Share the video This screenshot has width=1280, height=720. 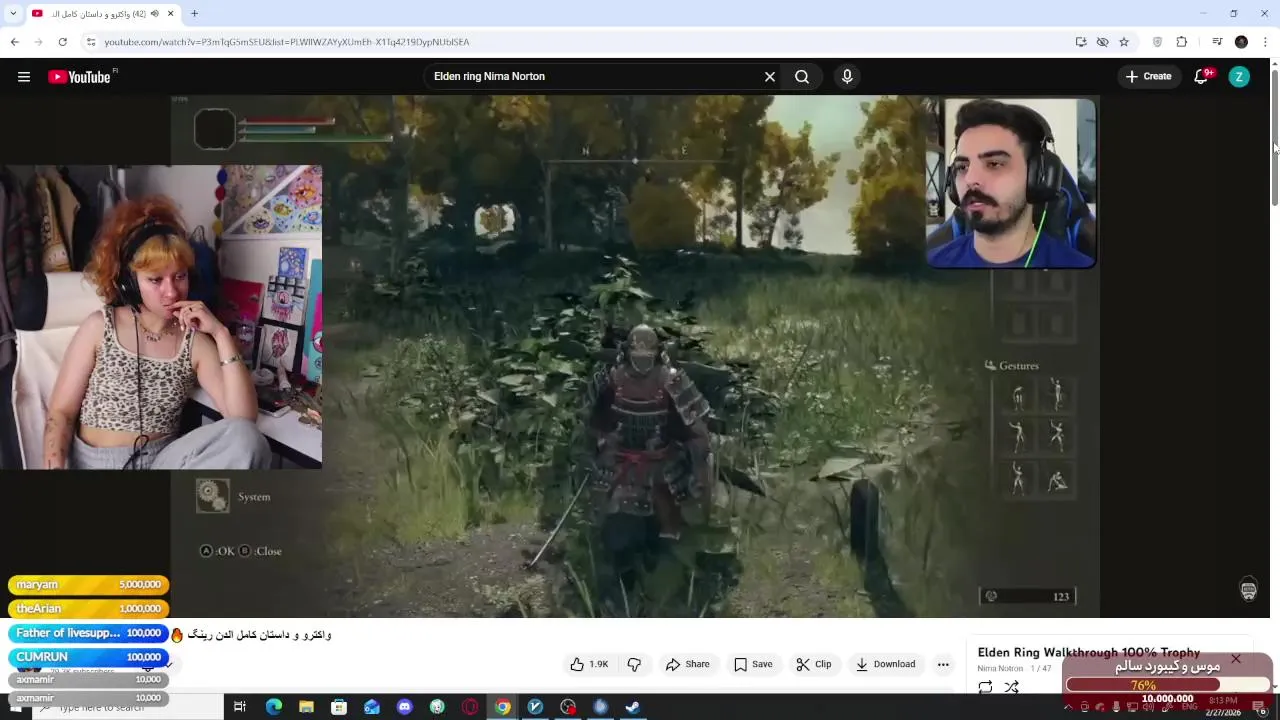(x=688, y=664)
